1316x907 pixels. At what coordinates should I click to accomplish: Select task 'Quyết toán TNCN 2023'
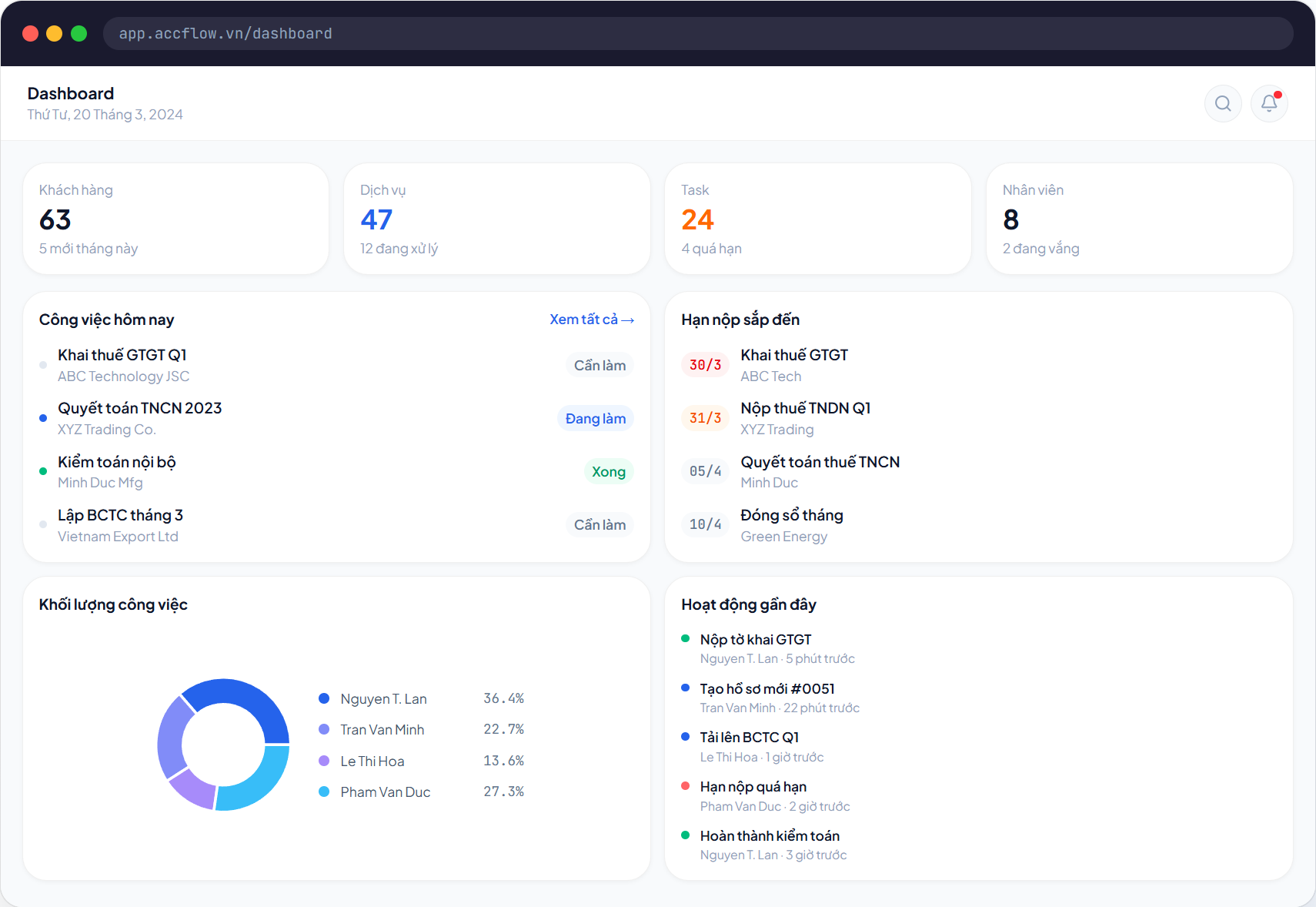[336, 418]
